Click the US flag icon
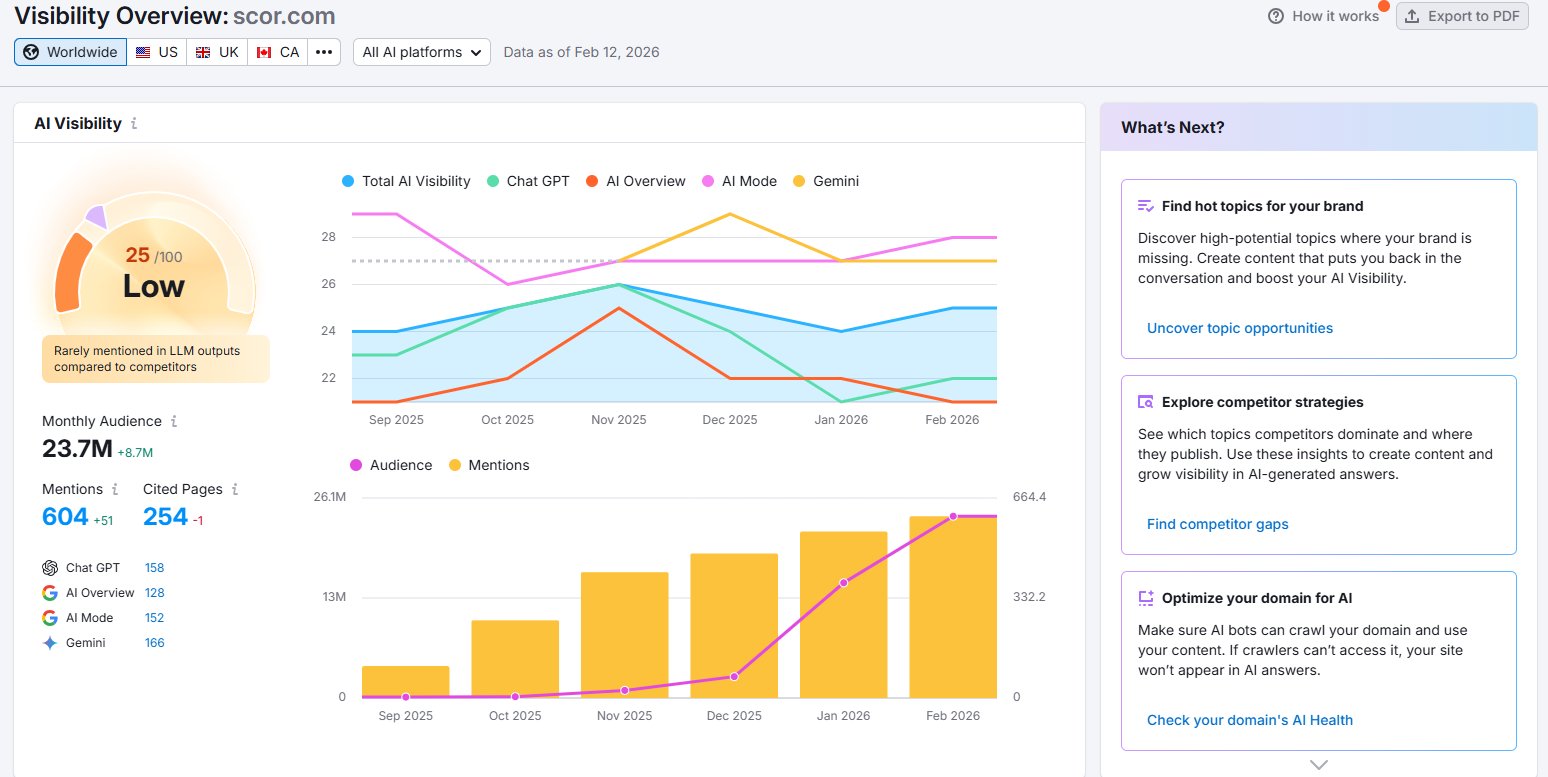The image size is (1548, 777). (x=144, y=52)
